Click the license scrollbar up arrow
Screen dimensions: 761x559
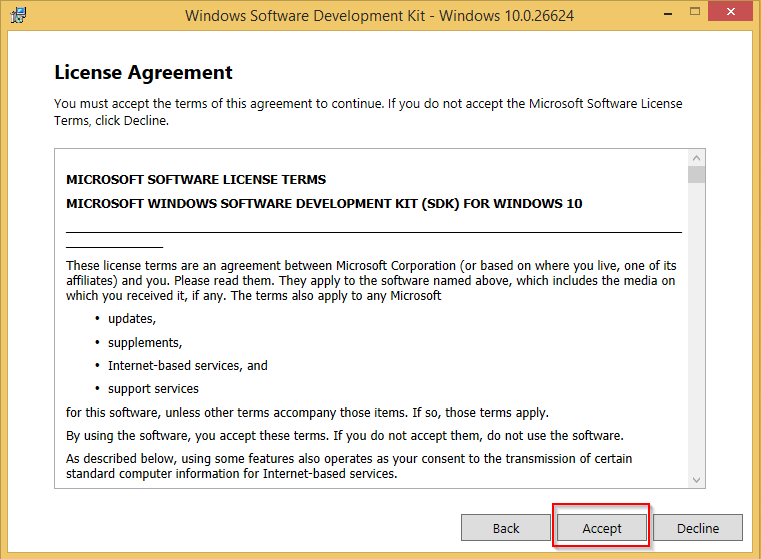pos(697,158)
